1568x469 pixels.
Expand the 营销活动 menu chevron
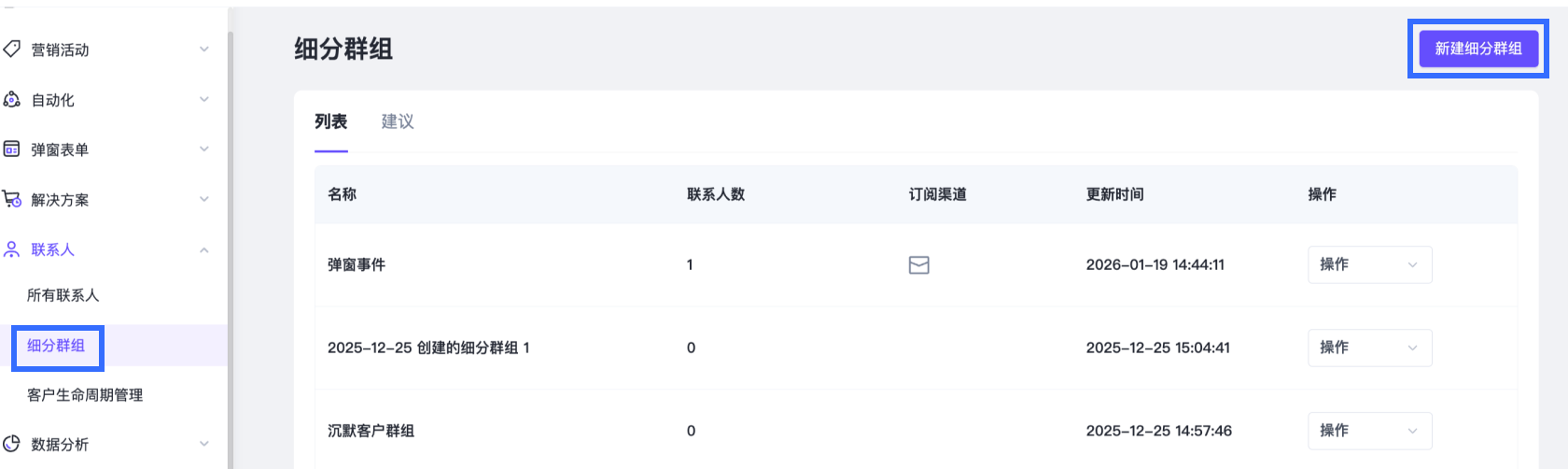tap(204, 50)
